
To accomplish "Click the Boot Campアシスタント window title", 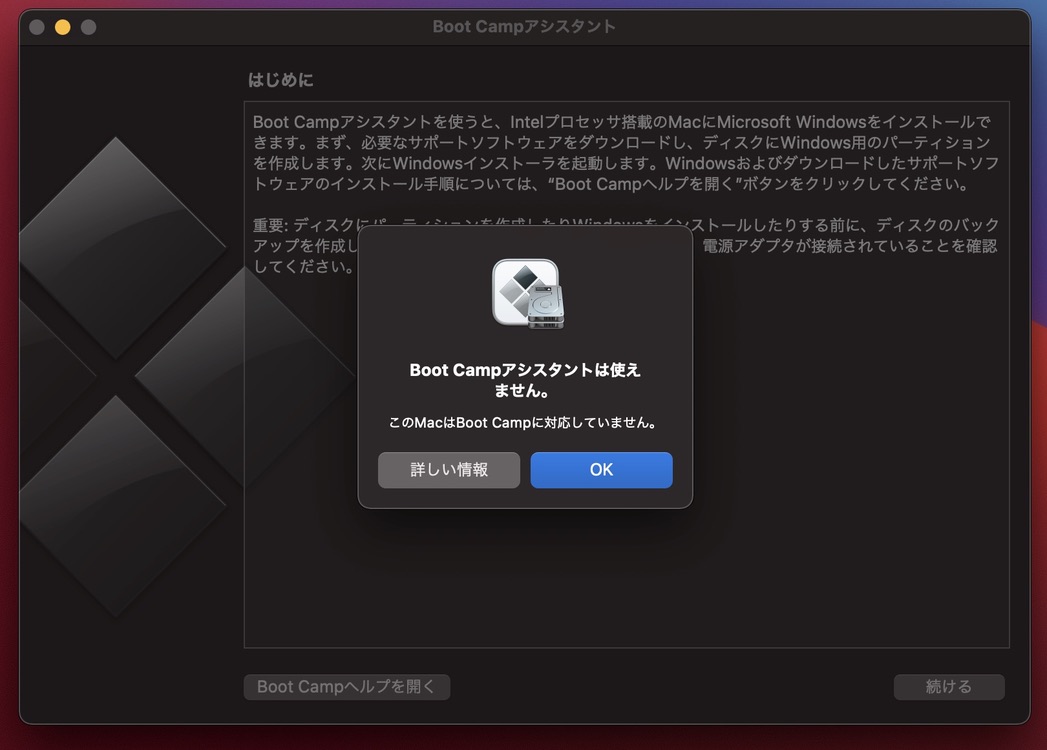I will coord(524,27).
